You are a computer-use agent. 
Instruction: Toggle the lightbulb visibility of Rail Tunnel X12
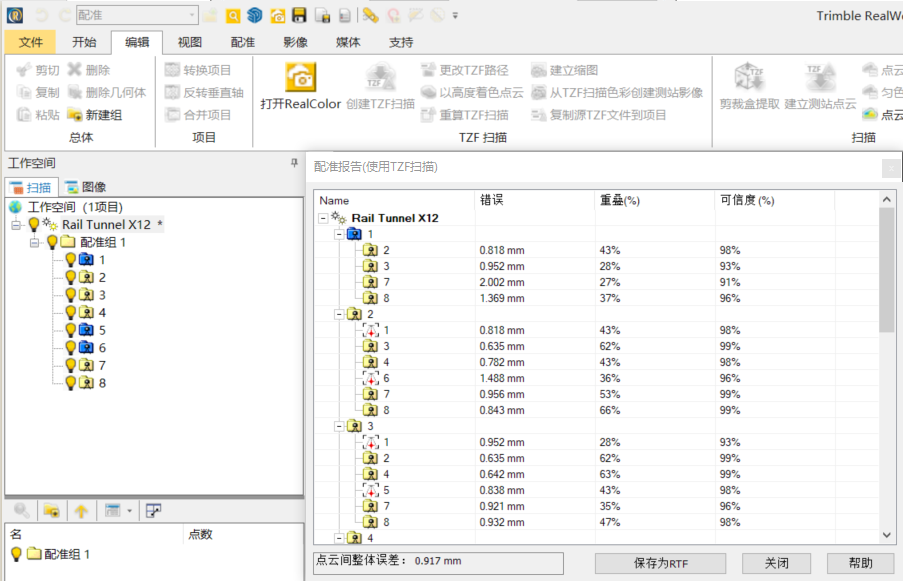(33, 224)
